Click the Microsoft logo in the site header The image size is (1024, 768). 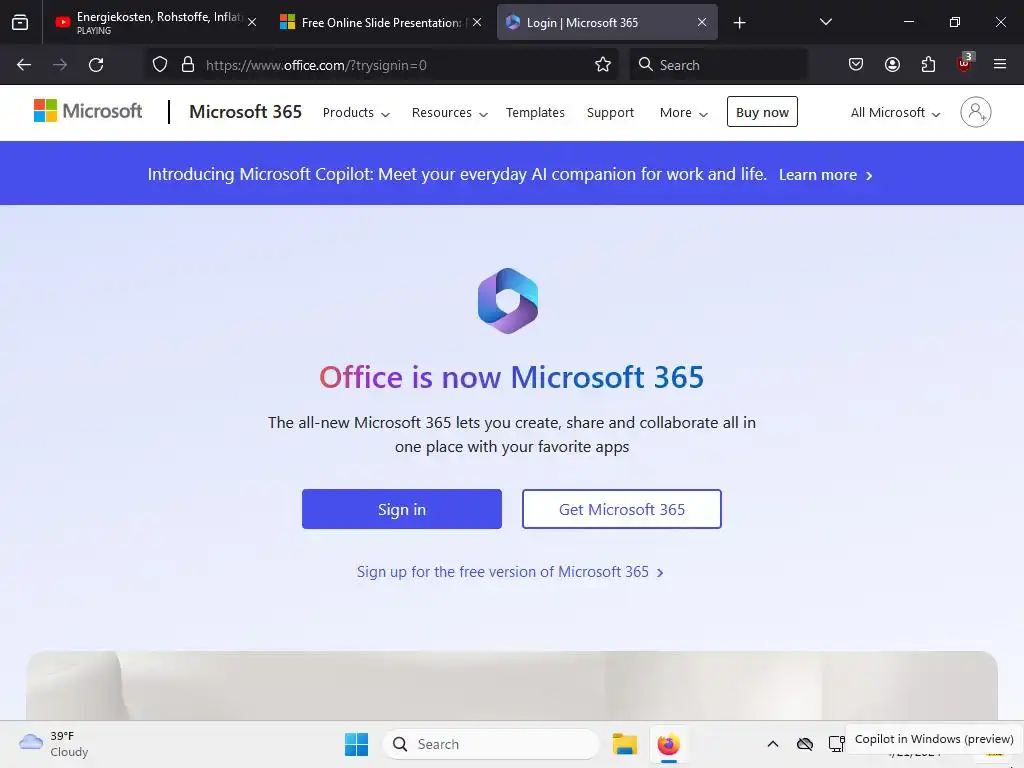coord(88,111)
